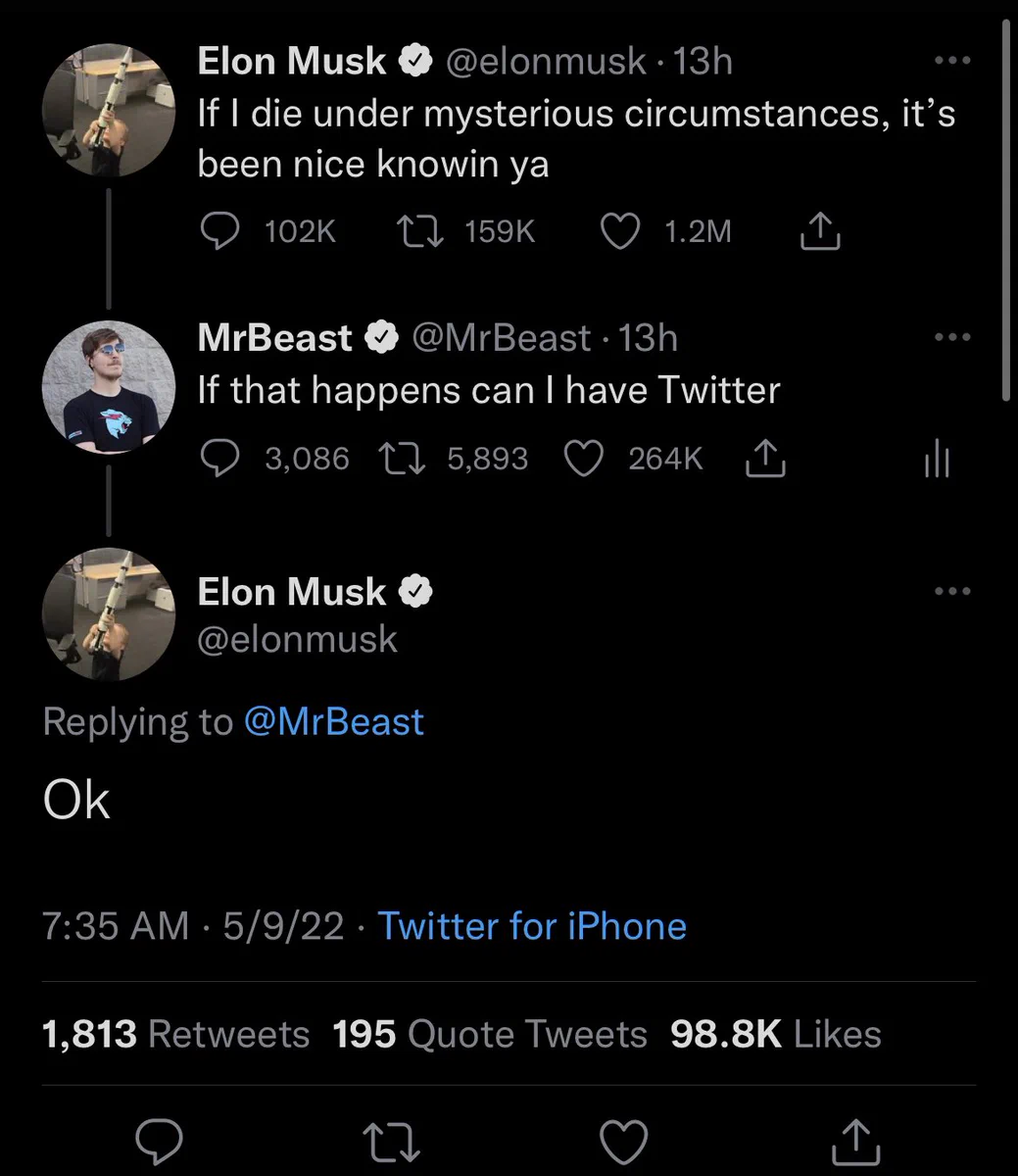The image size is (1018, 1176).
Task: Share MrBeast's tweet
Action: click(x=766, y=459)
